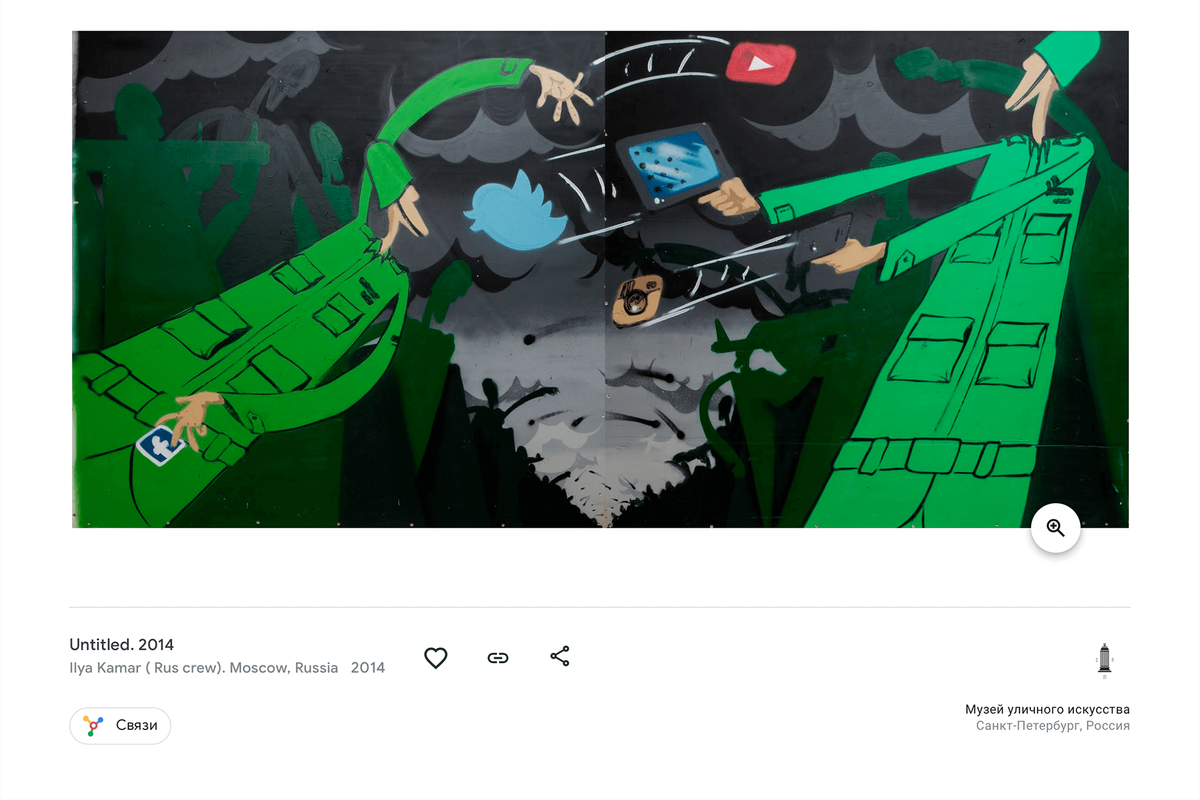1200x800 pixels.
Task: Open the share icon options
Action: (x=560, y=657)
